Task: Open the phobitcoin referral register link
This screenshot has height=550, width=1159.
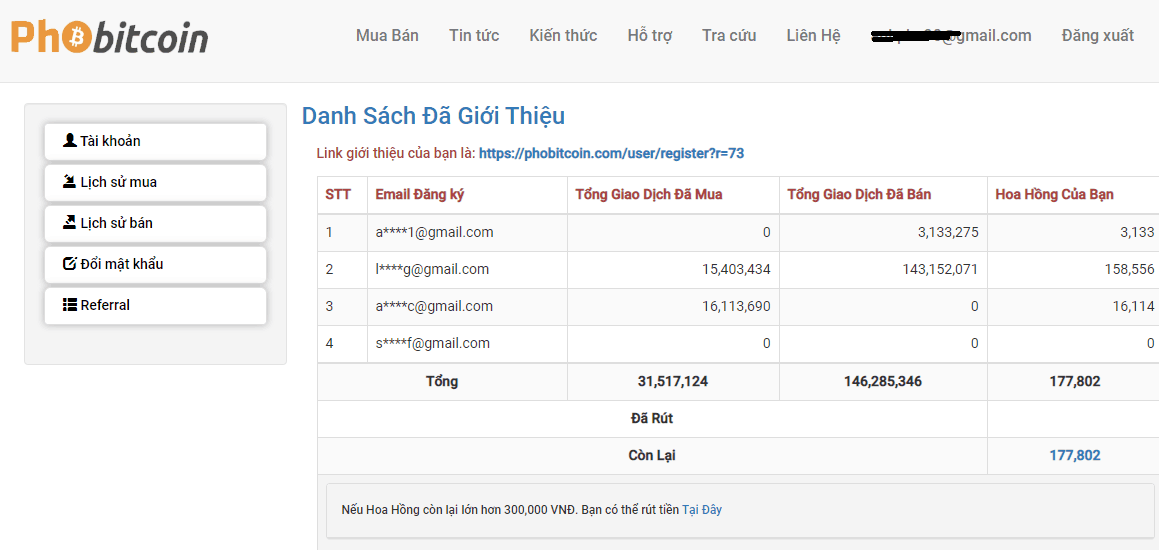Action: (611, 153)
